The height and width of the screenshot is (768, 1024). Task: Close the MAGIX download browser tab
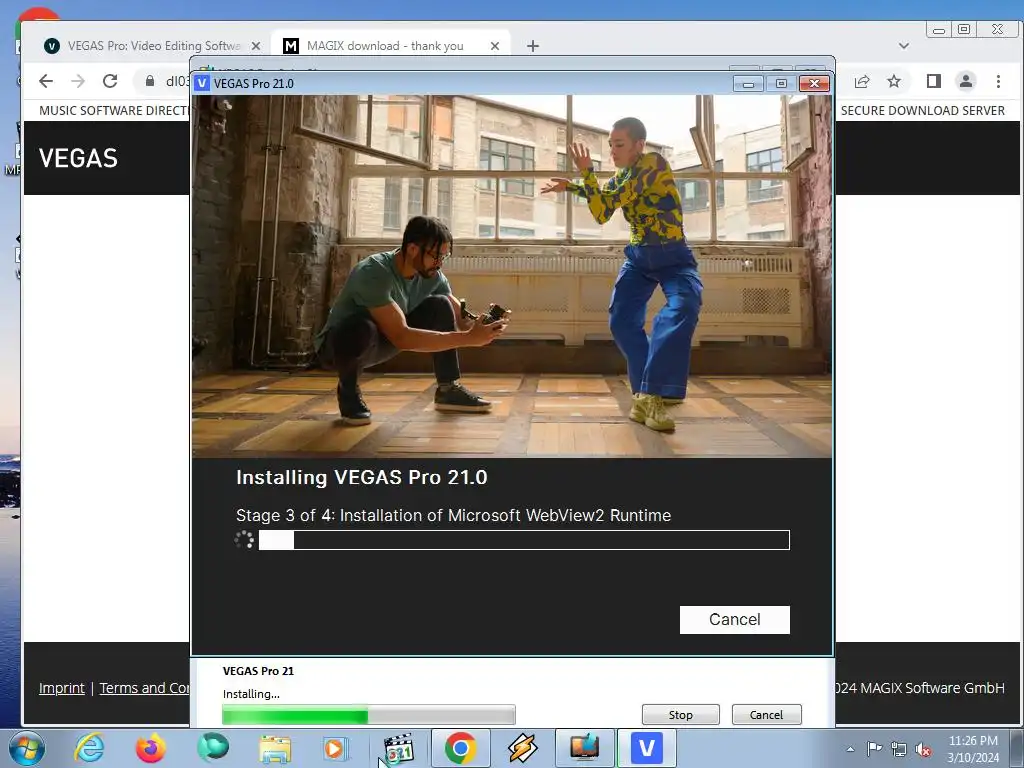pyautogui.click(x=494, y=46)
